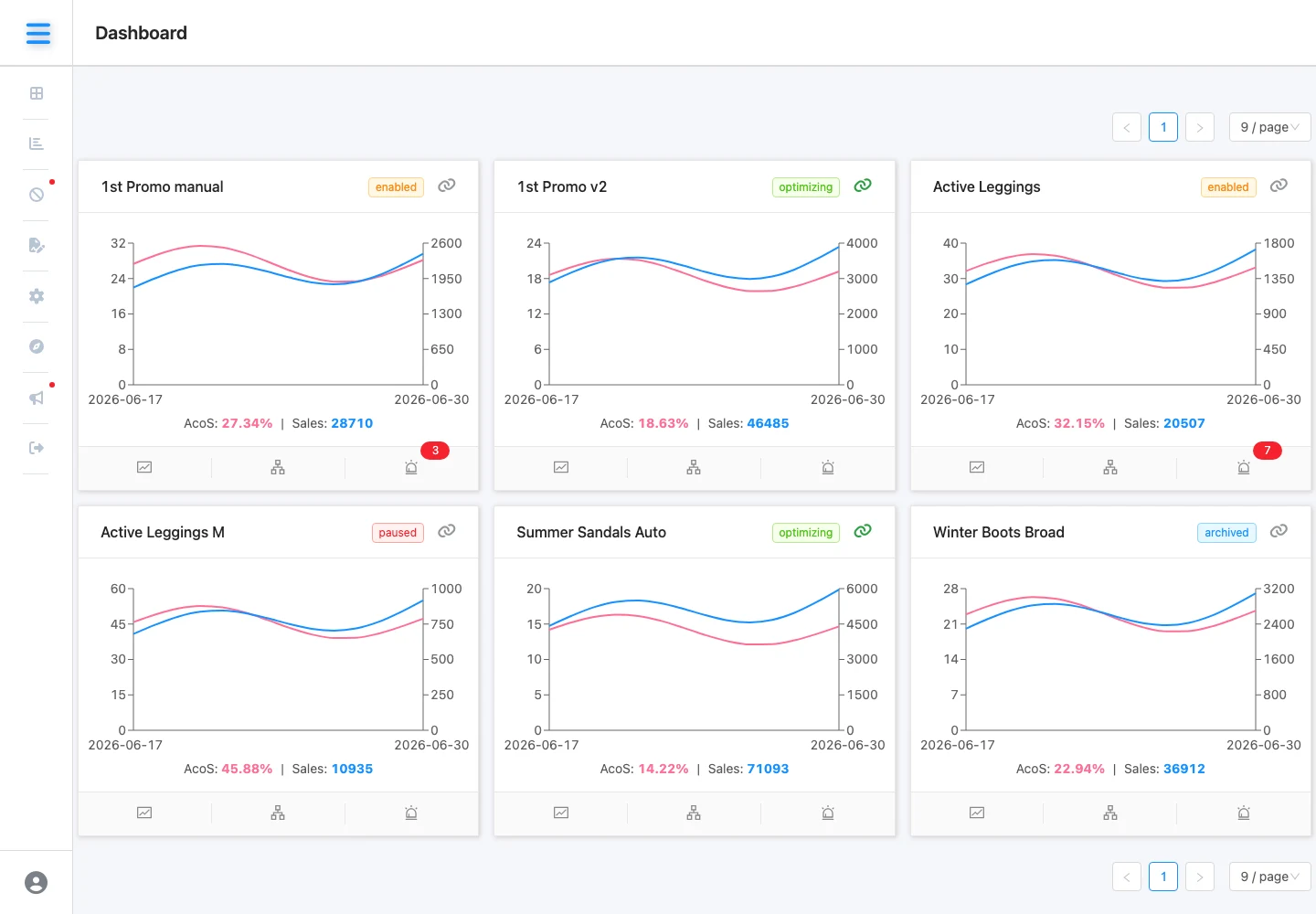Open the grid dashboard sidebar icon
1316x914 pixels.
pos(37,93)
